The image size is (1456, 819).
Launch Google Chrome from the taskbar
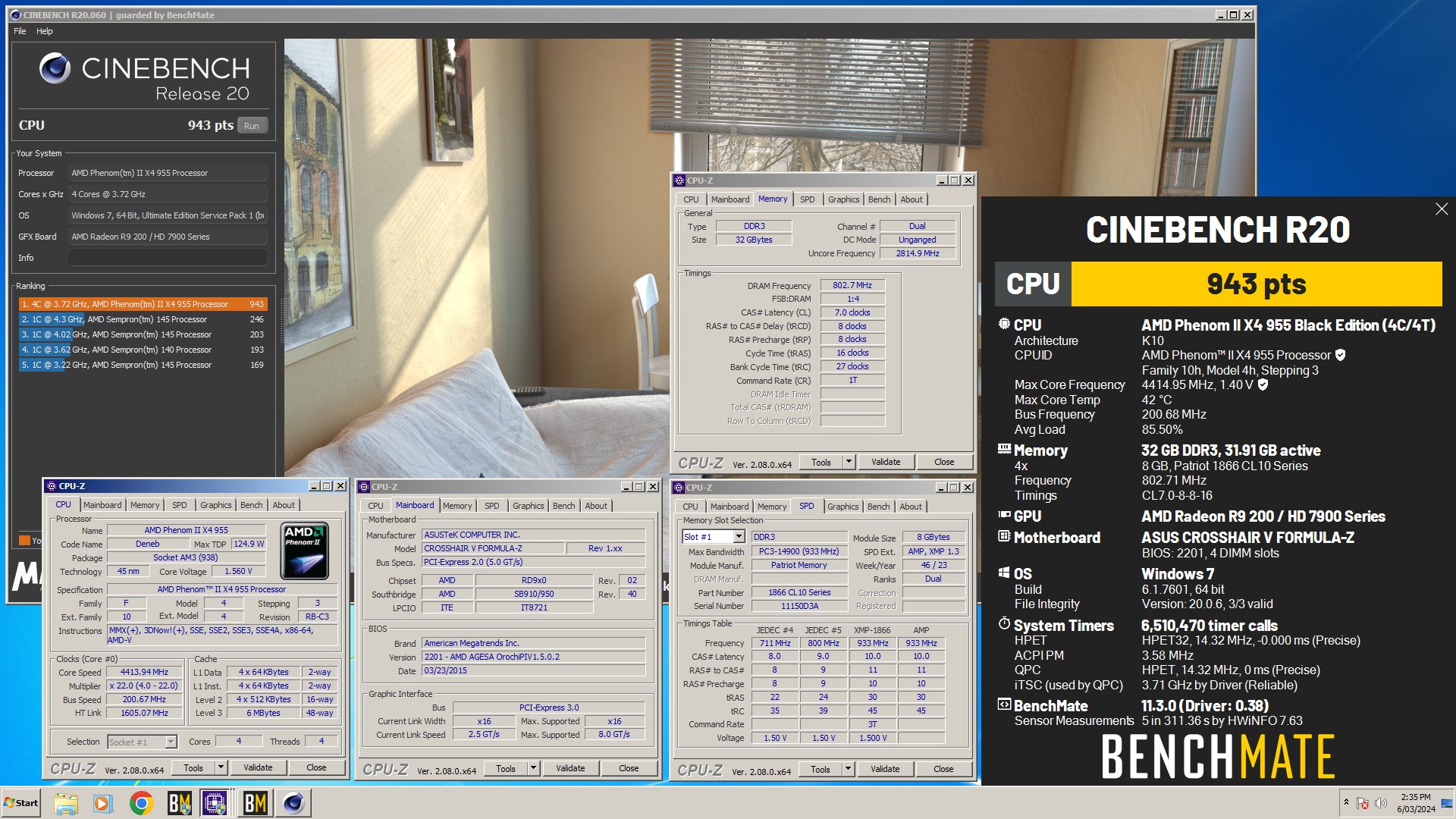coord(141,803)
